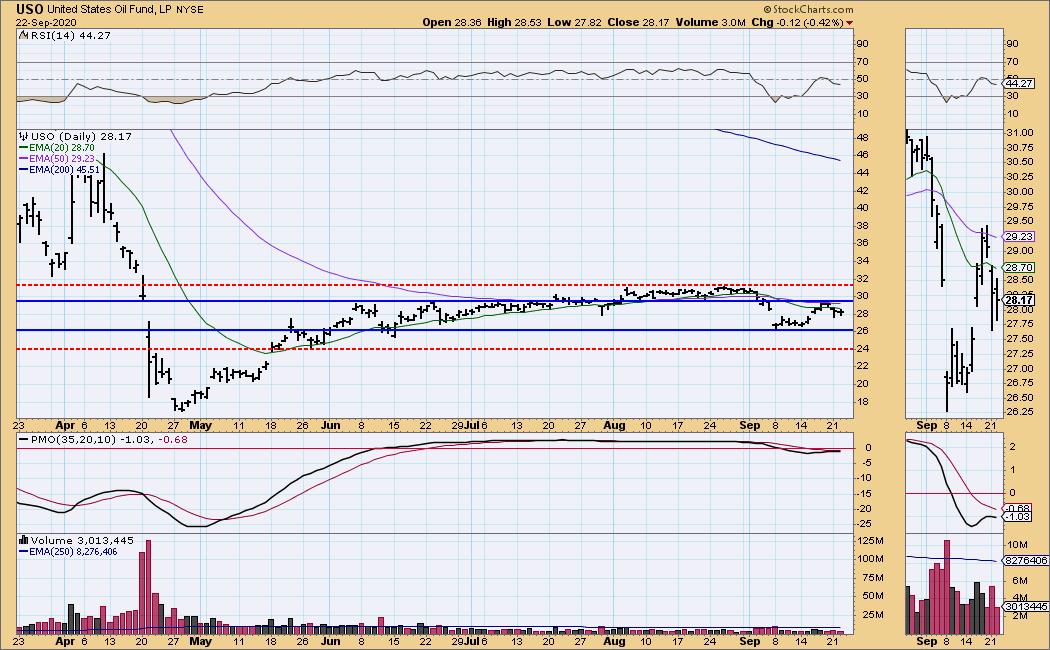Click the green EMA(20) legend line marker
Viewport: 1050px width, 650px height.
tap(23, 148)
